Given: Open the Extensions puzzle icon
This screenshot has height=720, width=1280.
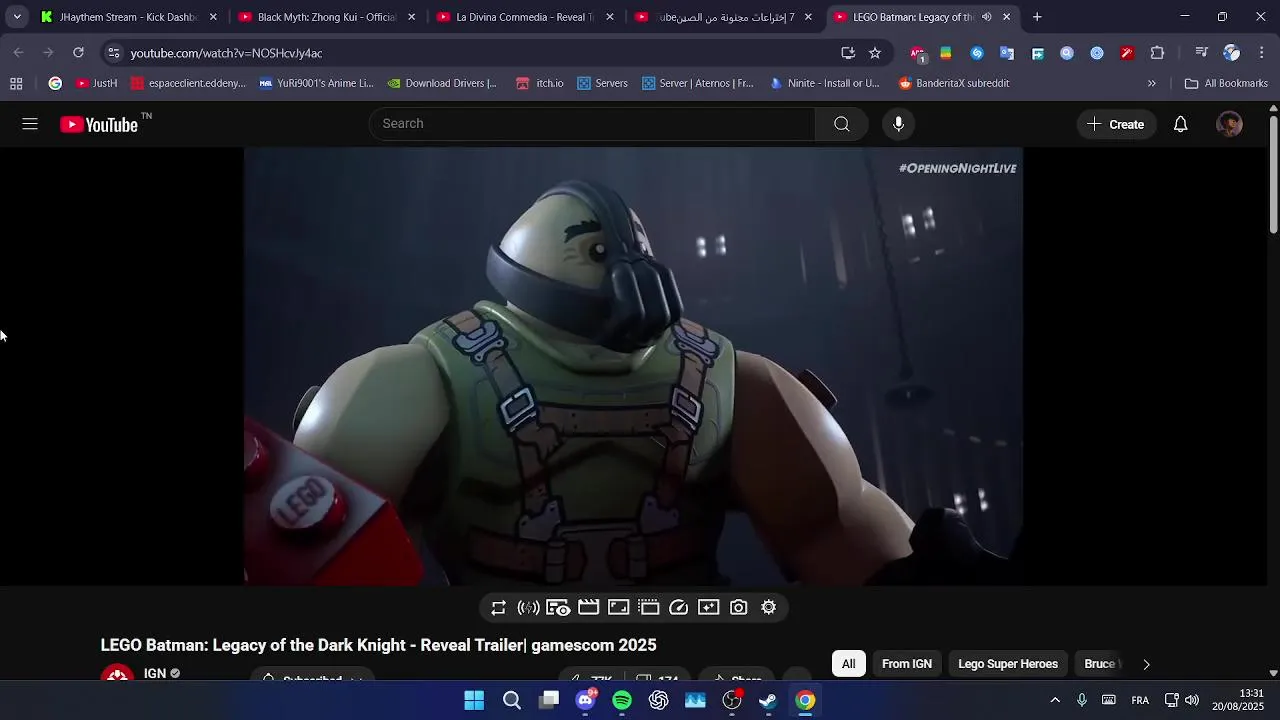Looking at the screenshot, I should tap(1157, 53).
